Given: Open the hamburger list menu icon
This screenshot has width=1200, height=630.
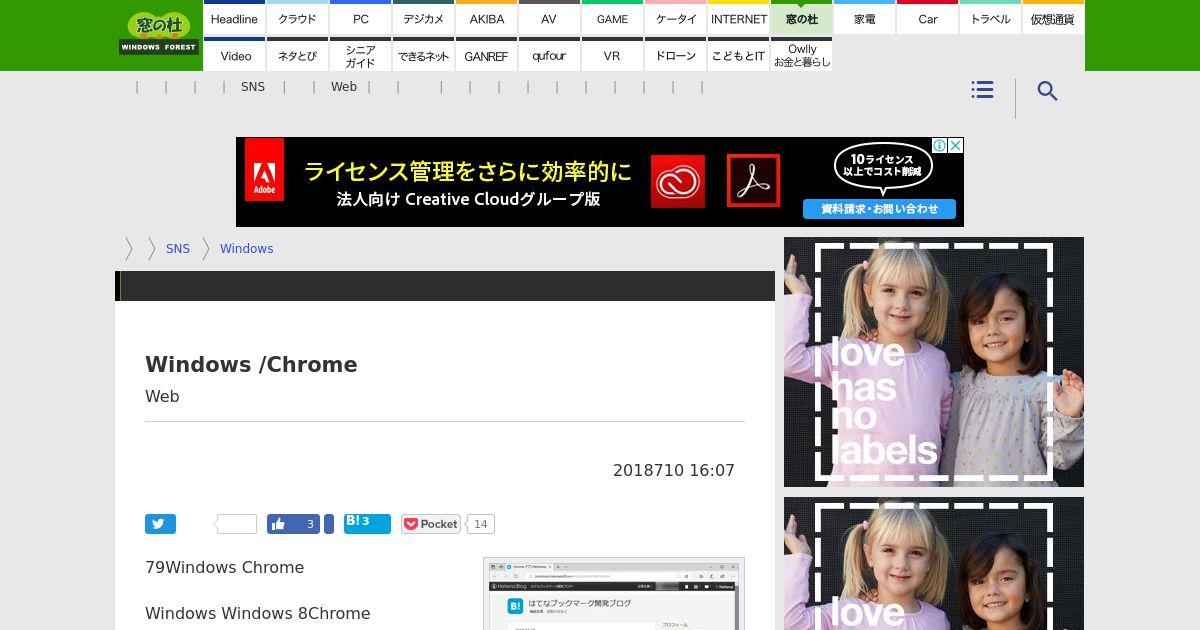Looking at the screenshot, I should click(x=982, y=90).
